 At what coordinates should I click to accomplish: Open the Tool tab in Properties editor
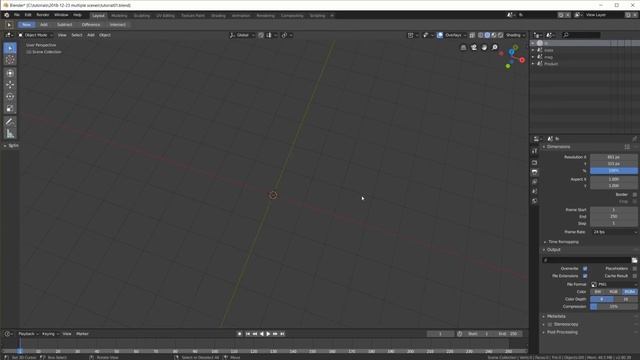[x=535, y=151]
